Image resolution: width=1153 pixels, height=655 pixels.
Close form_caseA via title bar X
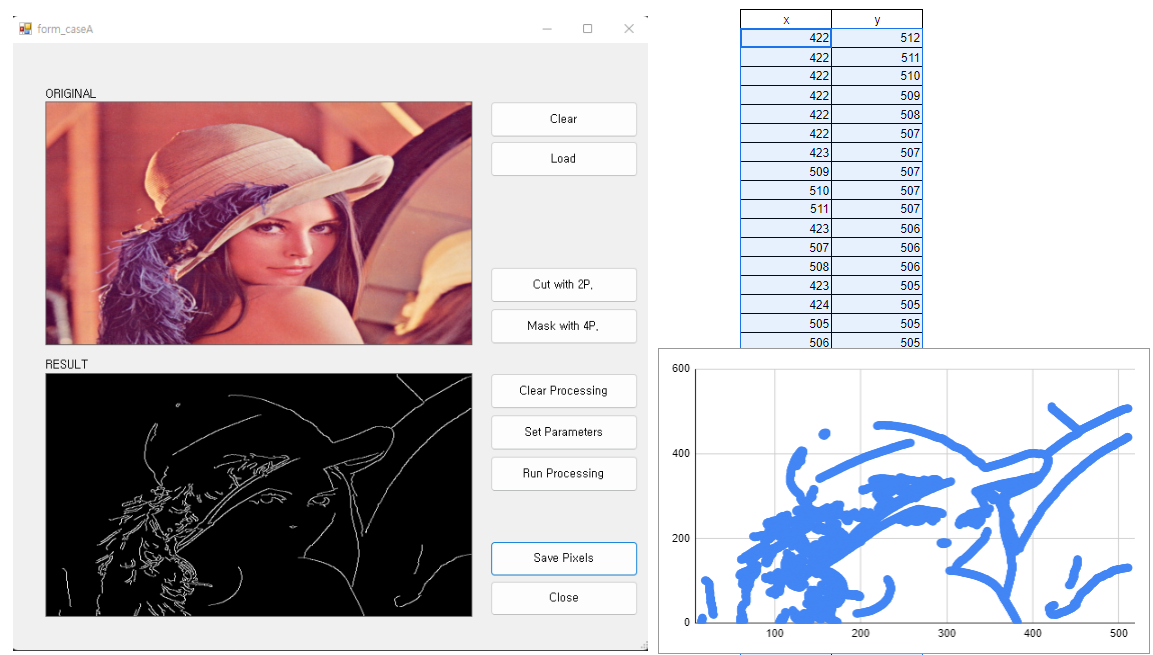pos(629,29)
